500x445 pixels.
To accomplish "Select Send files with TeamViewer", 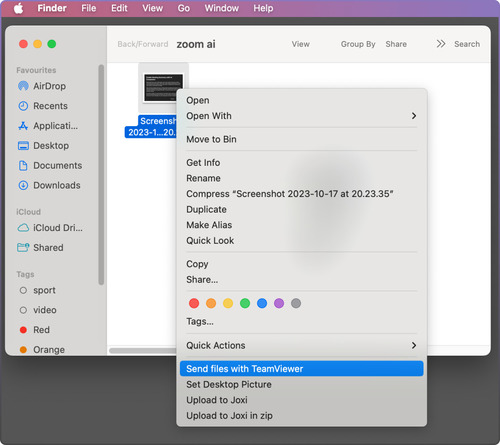I will click(x=301, y=369).
